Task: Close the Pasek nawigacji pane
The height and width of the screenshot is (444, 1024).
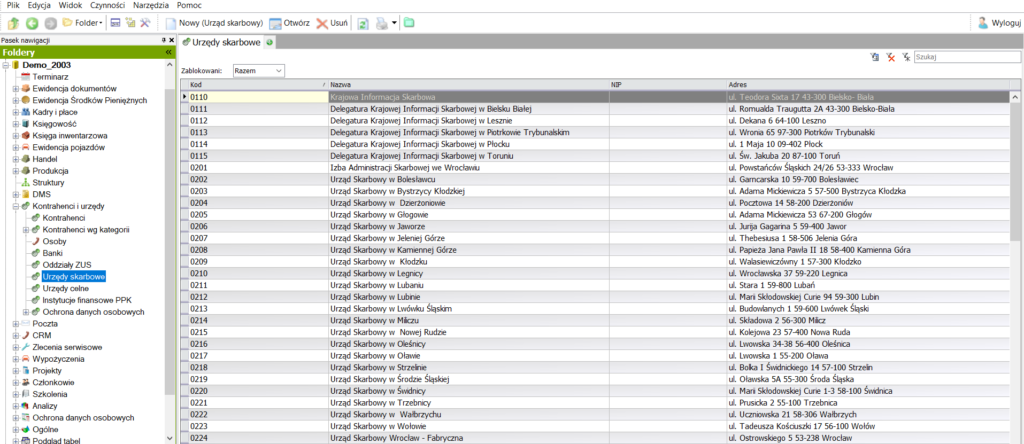Action: 171,40
